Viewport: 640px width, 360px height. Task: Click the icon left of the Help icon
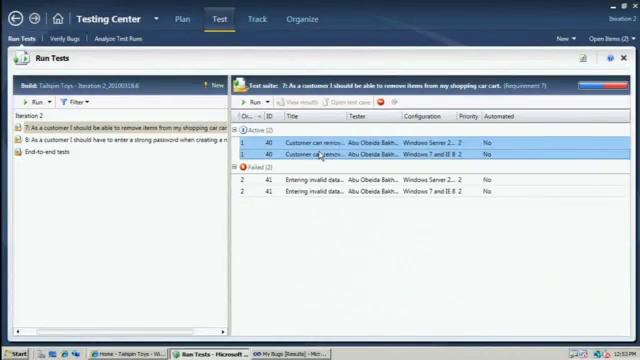coord(583,58)
